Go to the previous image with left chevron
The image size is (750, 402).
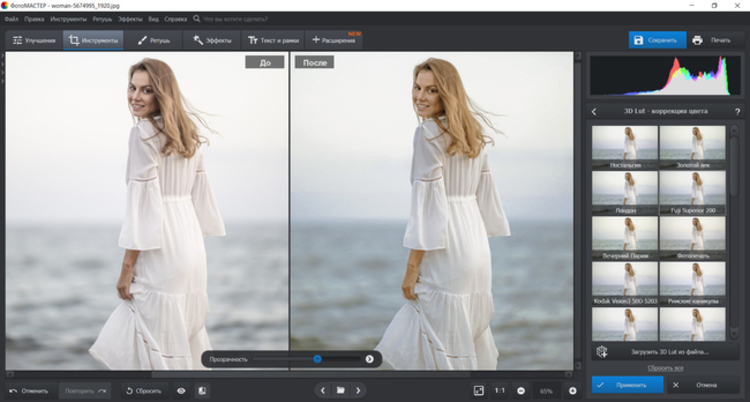click(322, 390)
